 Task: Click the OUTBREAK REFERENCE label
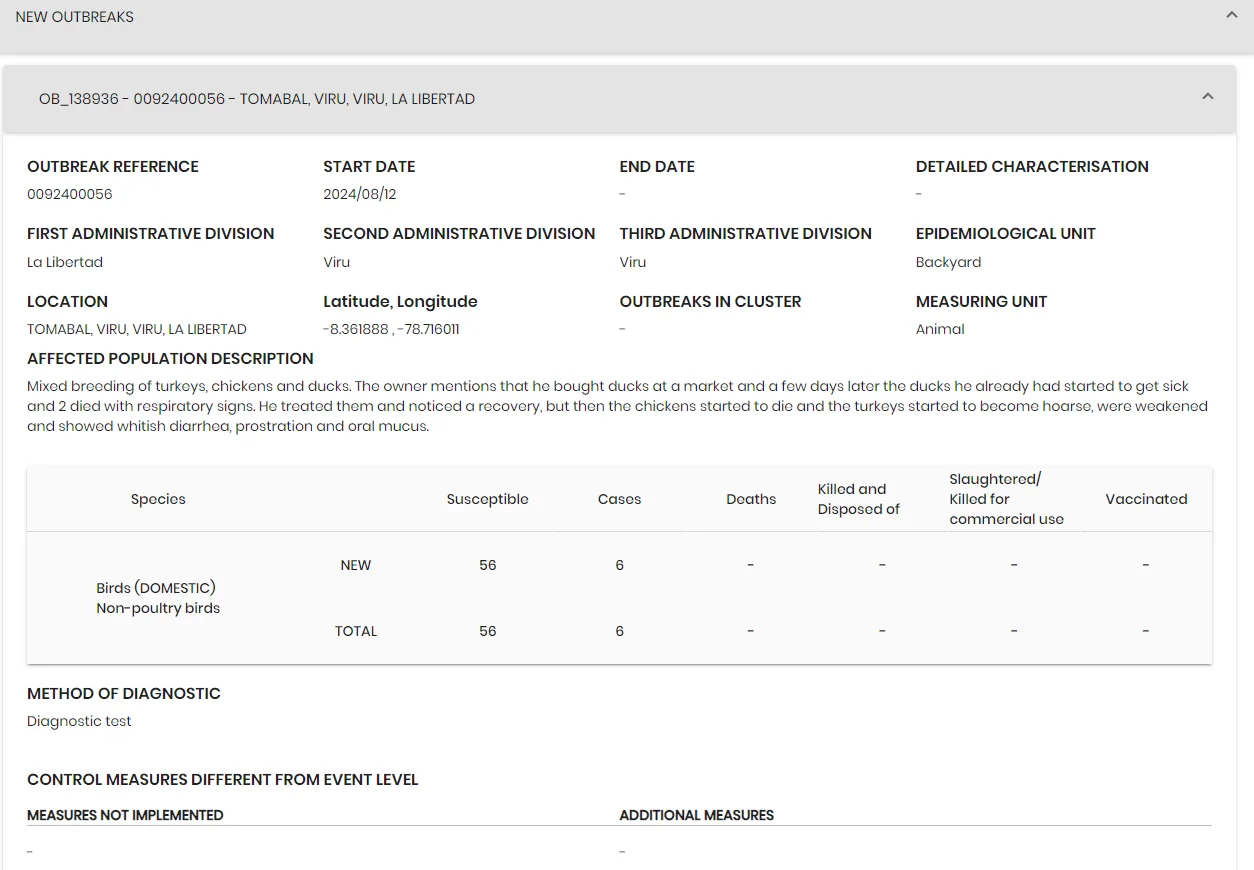tap(113, 167)
